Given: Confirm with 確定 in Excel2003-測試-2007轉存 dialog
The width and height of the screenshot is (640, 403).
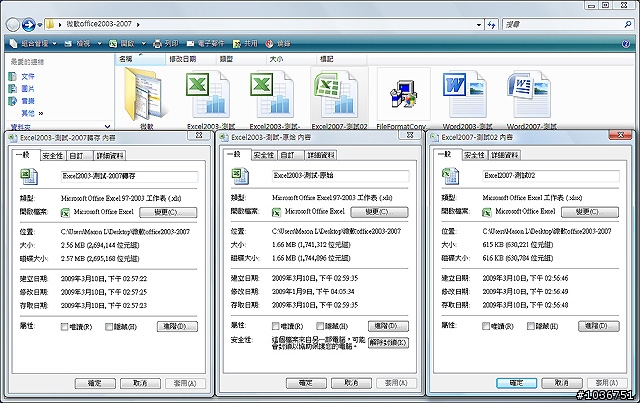Looking at the screenshot, I should pos(95,383).
